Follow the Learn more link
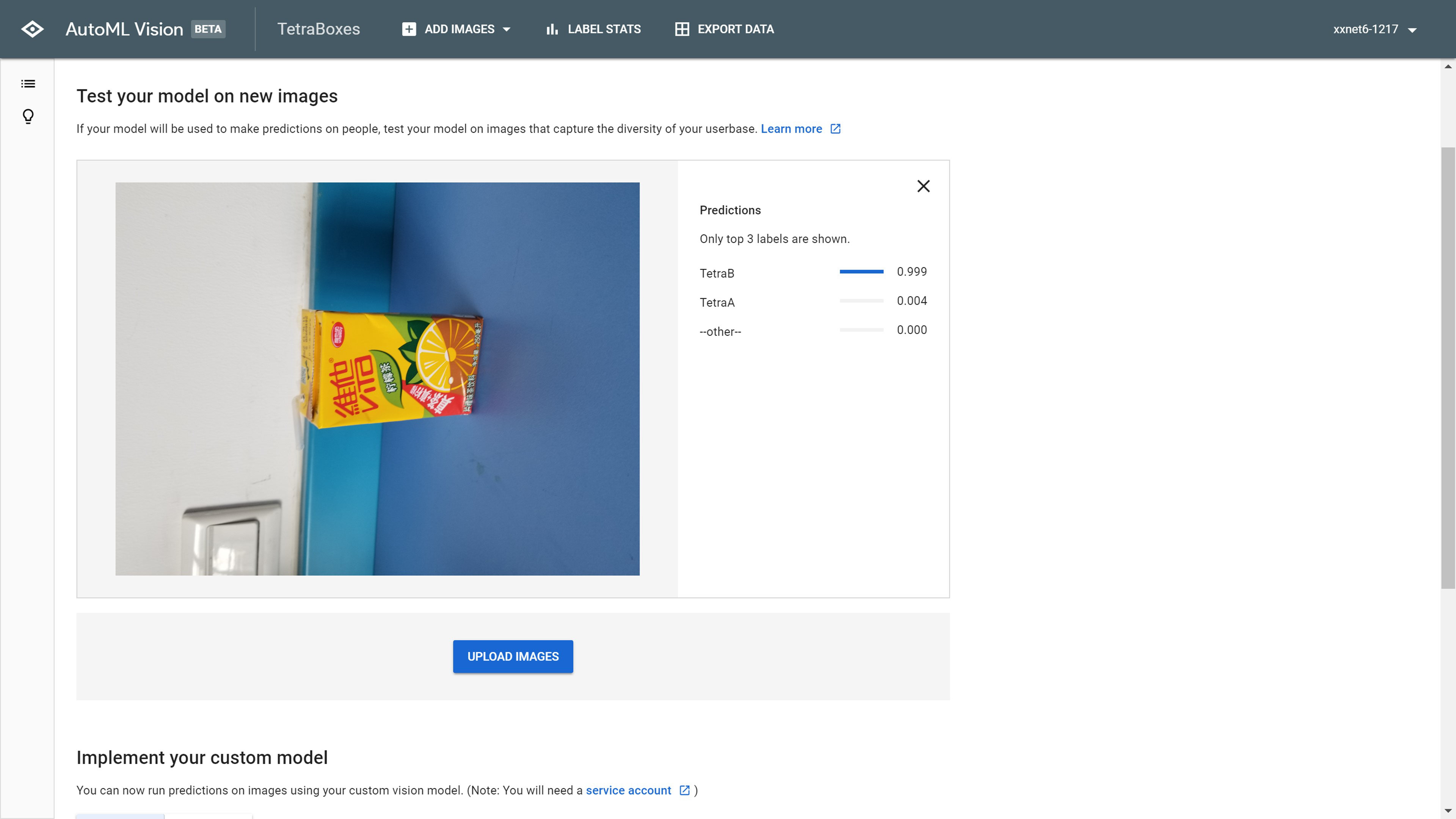Screen dimensions: 1456x819 (x=791, y=129)
